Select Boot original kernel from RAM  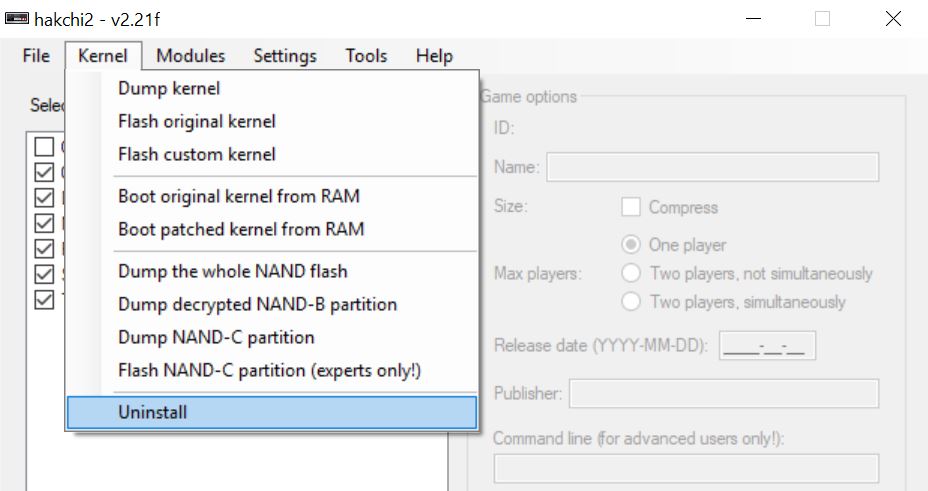[x=272, y=196]
